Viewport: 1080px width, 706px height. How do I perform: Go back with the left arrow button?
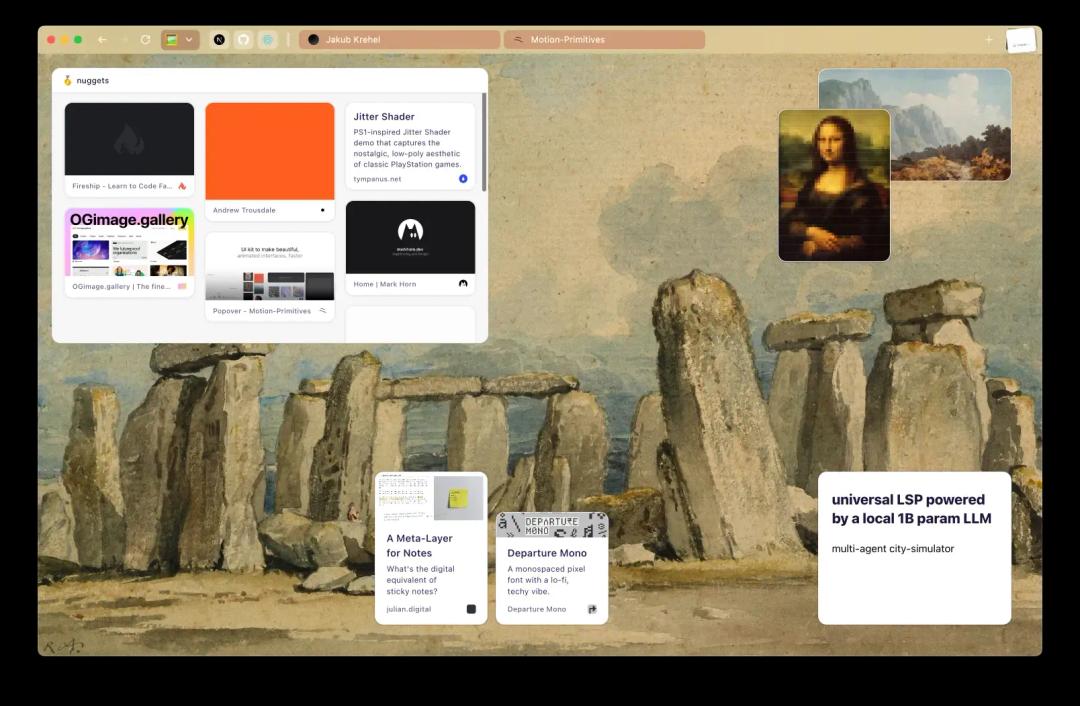(102, 40)
